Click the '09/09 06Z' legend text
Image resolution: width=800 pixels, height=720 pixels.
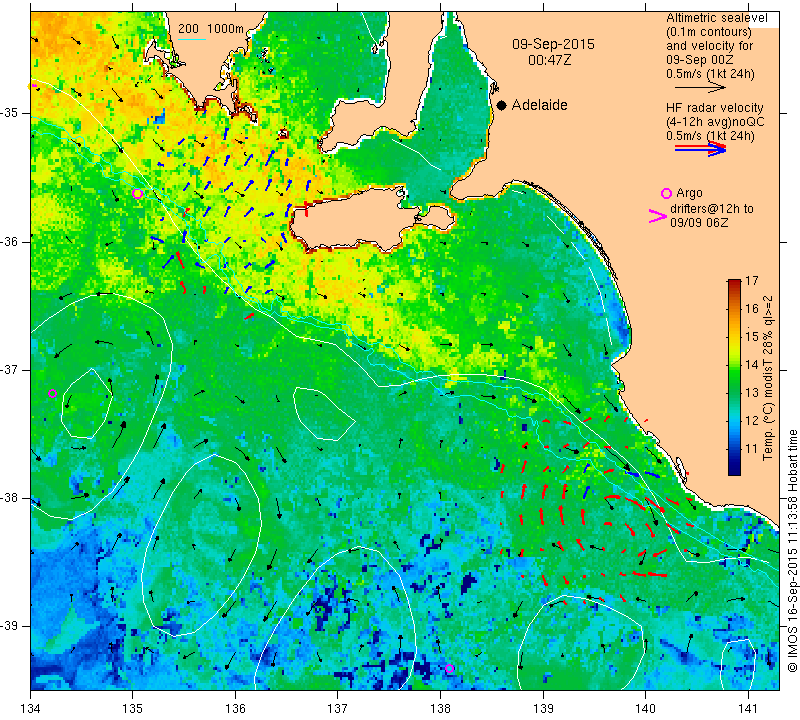pos(699,223)
